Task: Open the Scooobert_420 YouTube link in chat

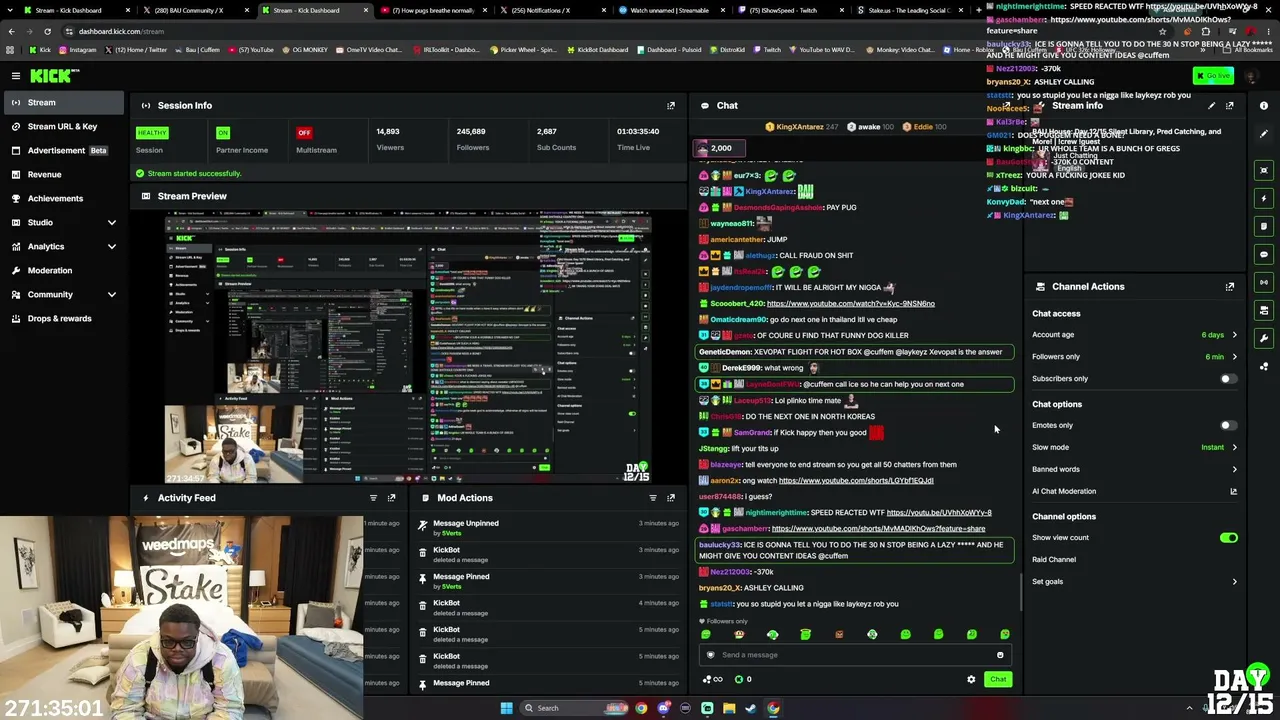Action: (x=850, y=304)
